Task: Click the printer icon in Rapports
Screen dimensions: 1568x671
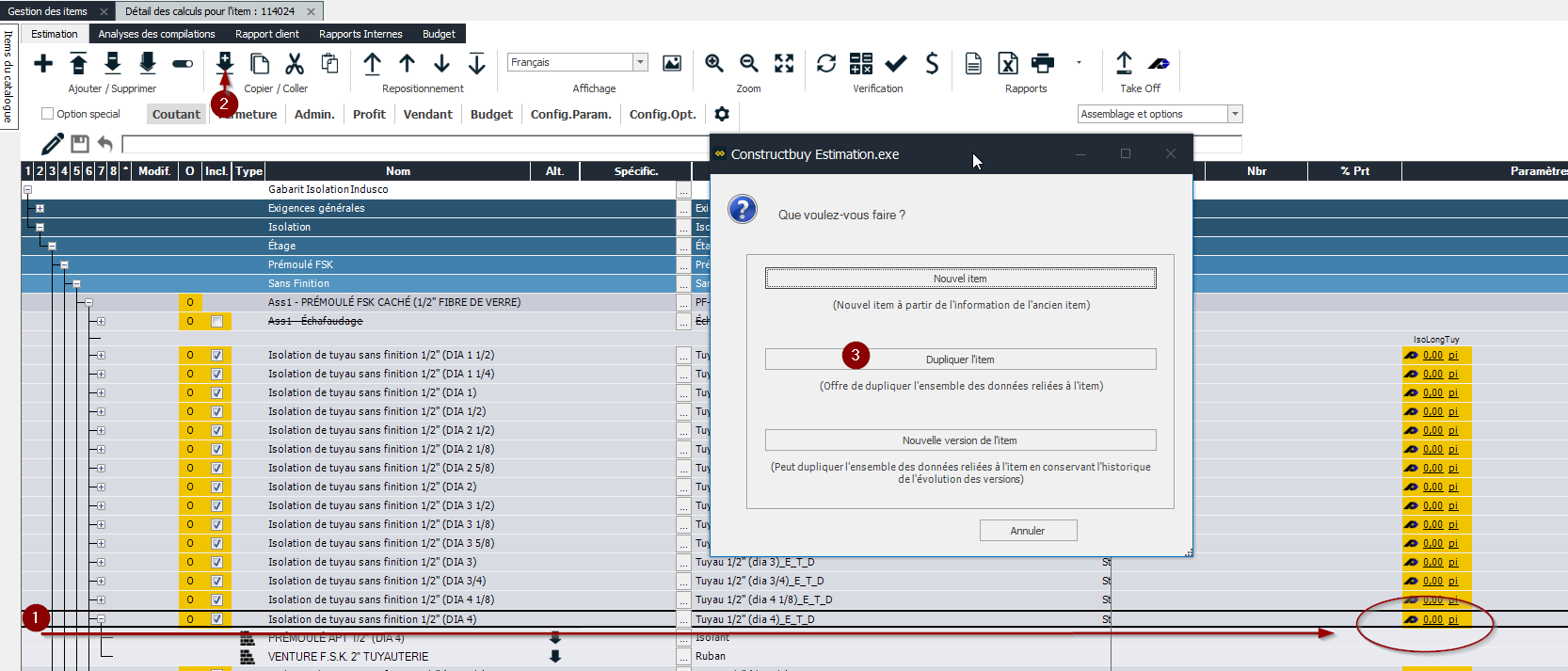Action: [1043, 63]
